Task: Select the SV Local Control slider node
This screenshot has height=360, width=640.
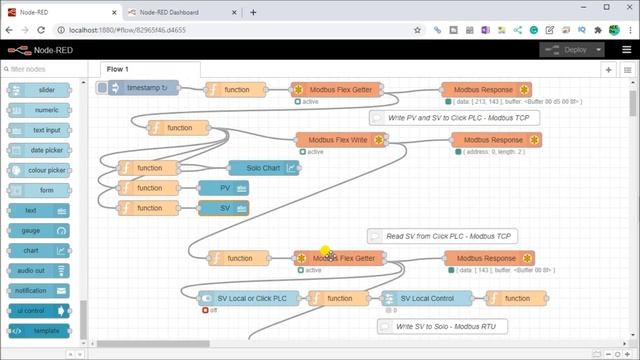Action: coord(427,298)
